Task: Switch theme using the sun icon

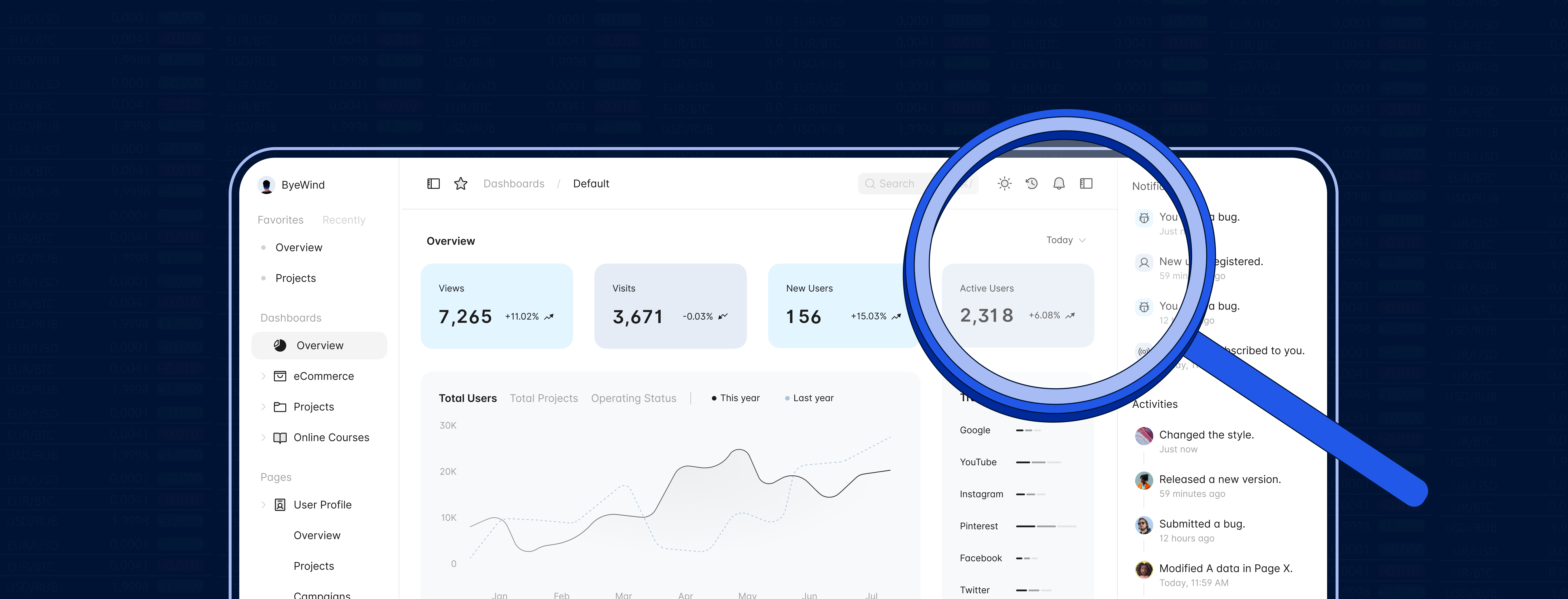Action: 1004,183
